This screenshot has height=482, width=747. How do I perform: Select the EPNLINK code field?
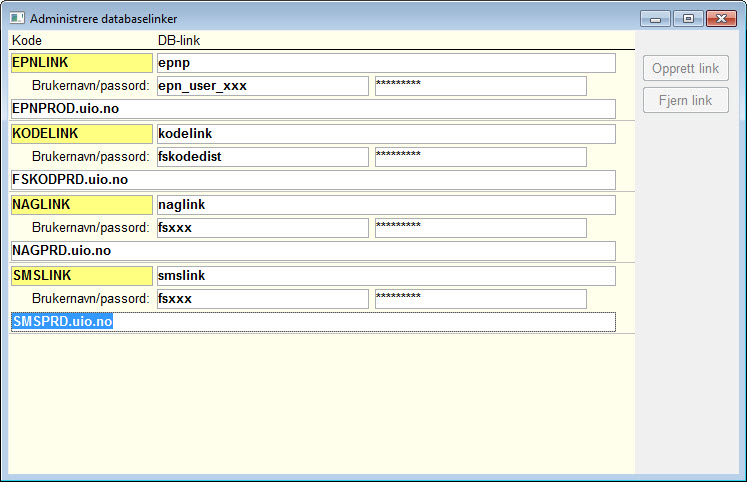pos(82,63)
